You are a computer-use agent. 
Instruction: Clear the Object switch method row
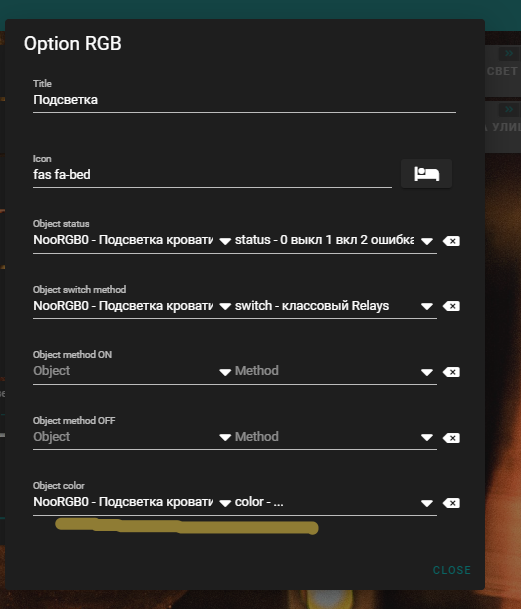click(x=451, y=306)
